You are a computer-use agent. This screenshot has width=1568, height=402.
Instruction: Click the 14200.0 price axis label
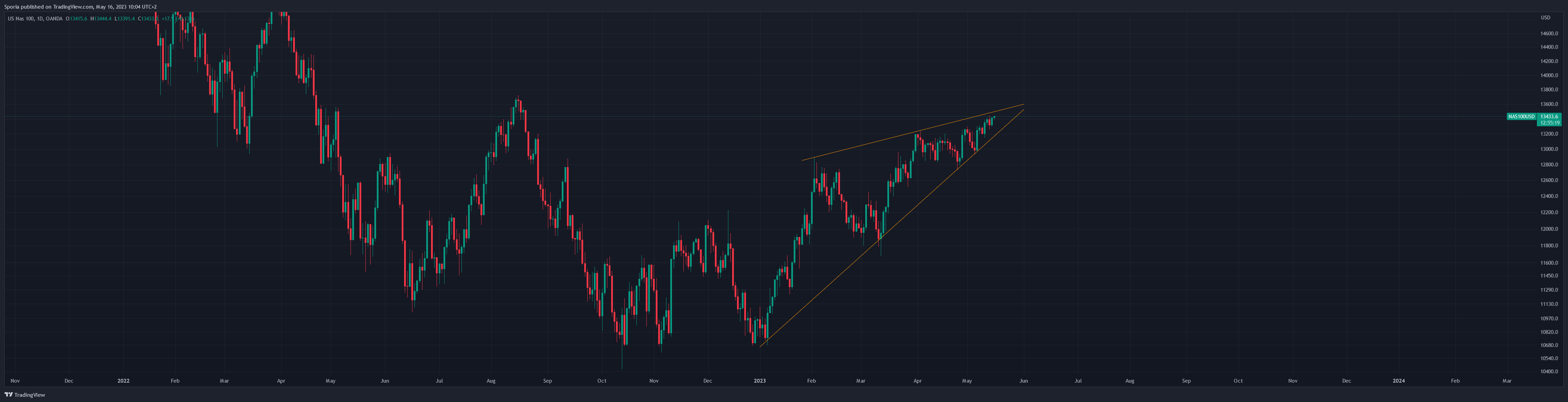[x=1549, y=61]
